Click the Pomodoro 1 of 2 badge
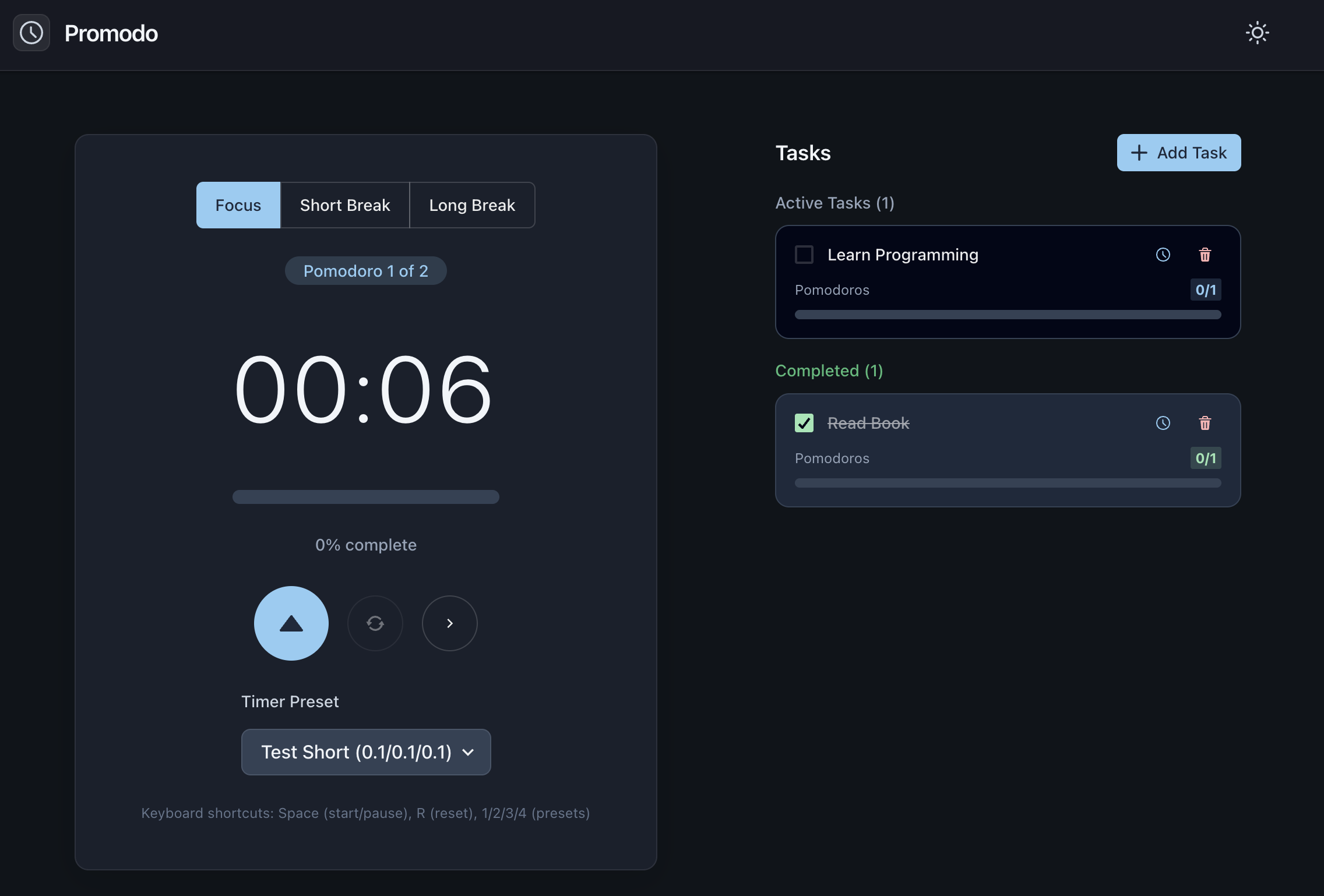Viewport: 1324px width, 896px height. click(x=365, y=271)
